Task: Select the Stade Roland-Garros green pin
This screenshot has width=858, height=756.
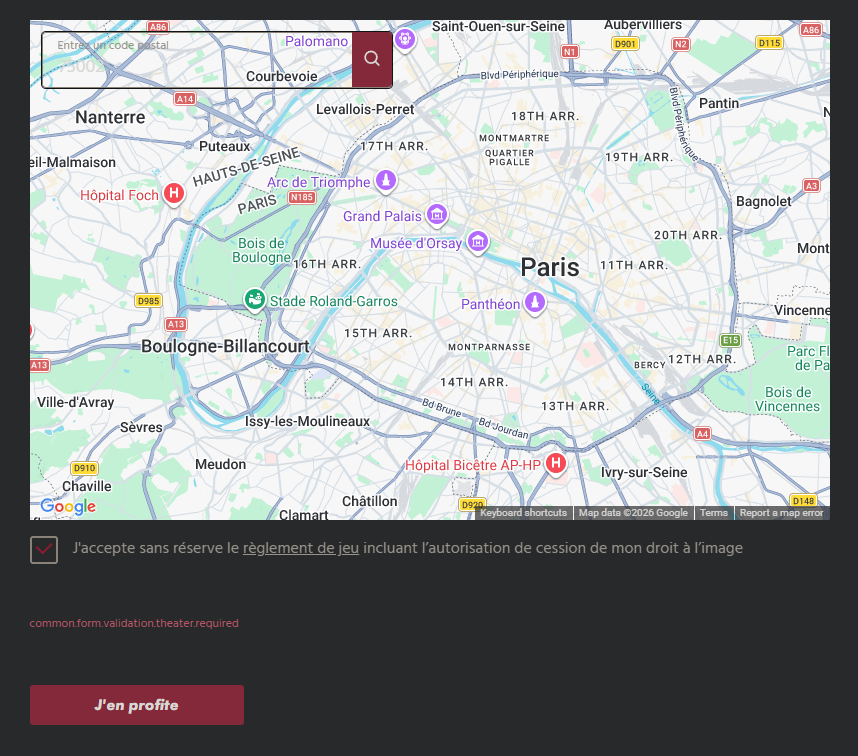Action: click(x=254, y=300)
